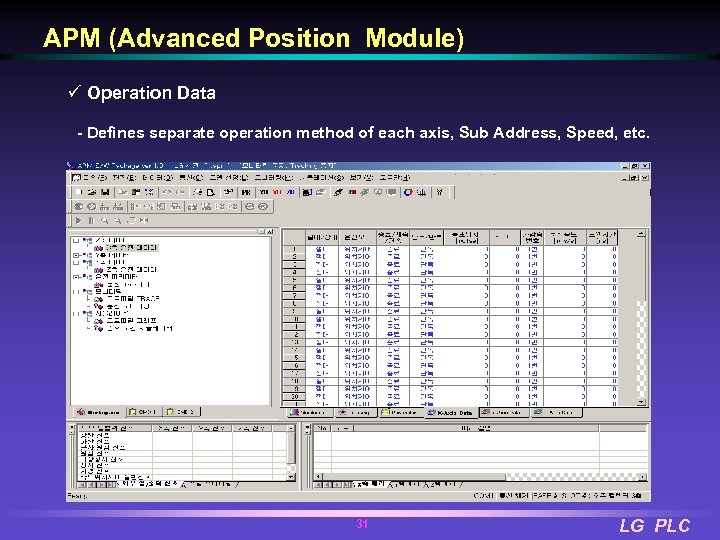This screenshot has height=540, width=720.
Task: Click the first column header in data grid
Action: [x=322, y=237]
